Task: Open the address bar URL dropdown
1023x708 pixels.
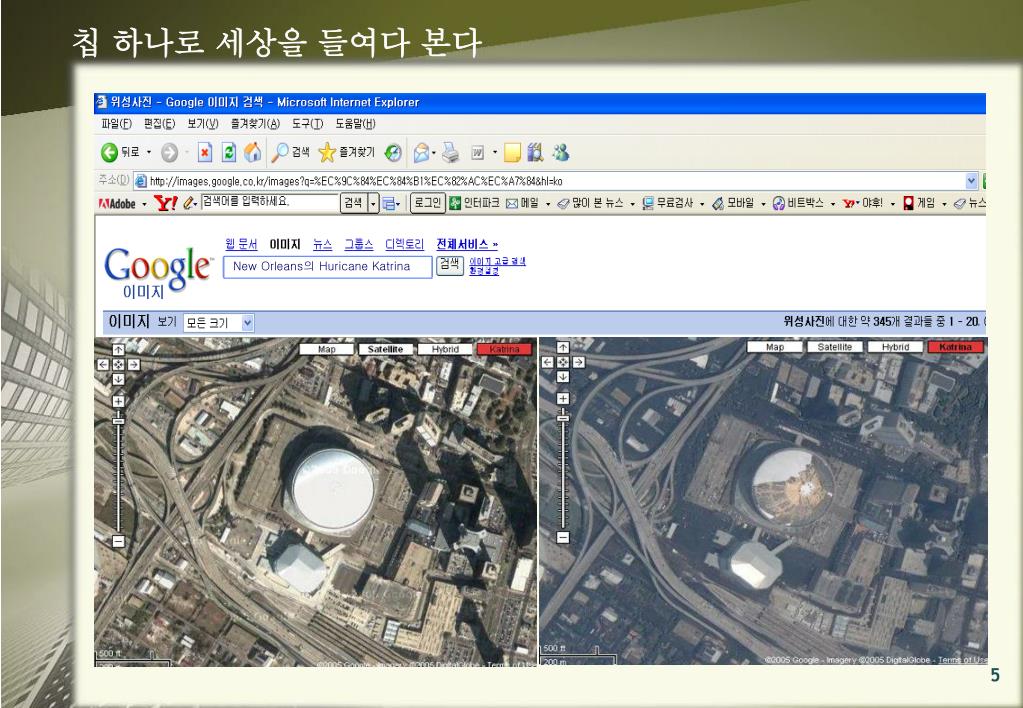Action: point(971,181)
